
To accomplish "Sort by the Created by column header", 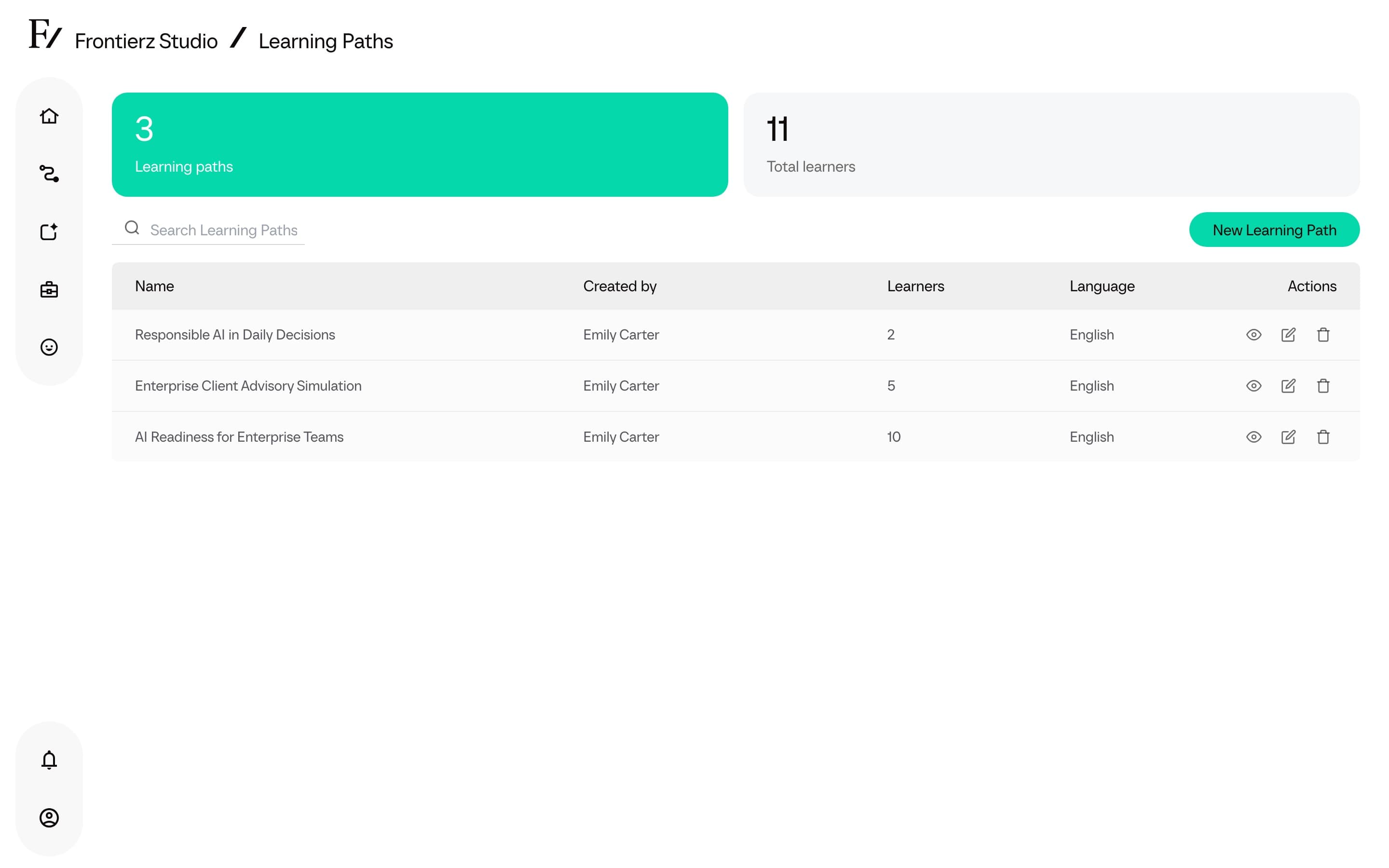I will pyautogui.click(x=620, y=286).
